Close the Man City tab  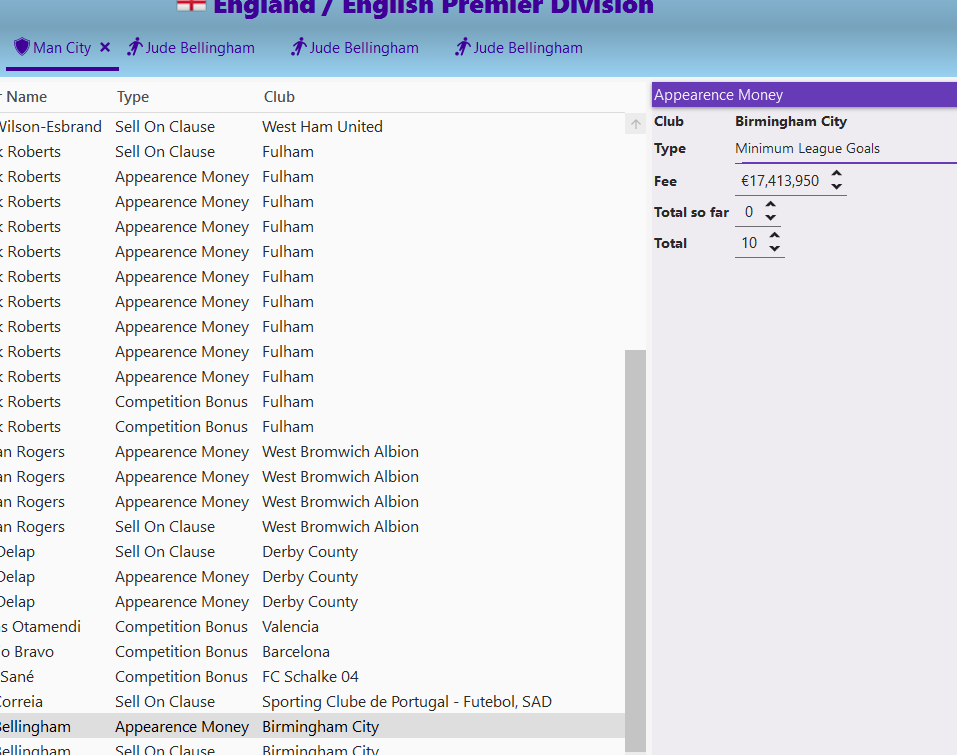(105, 47)
